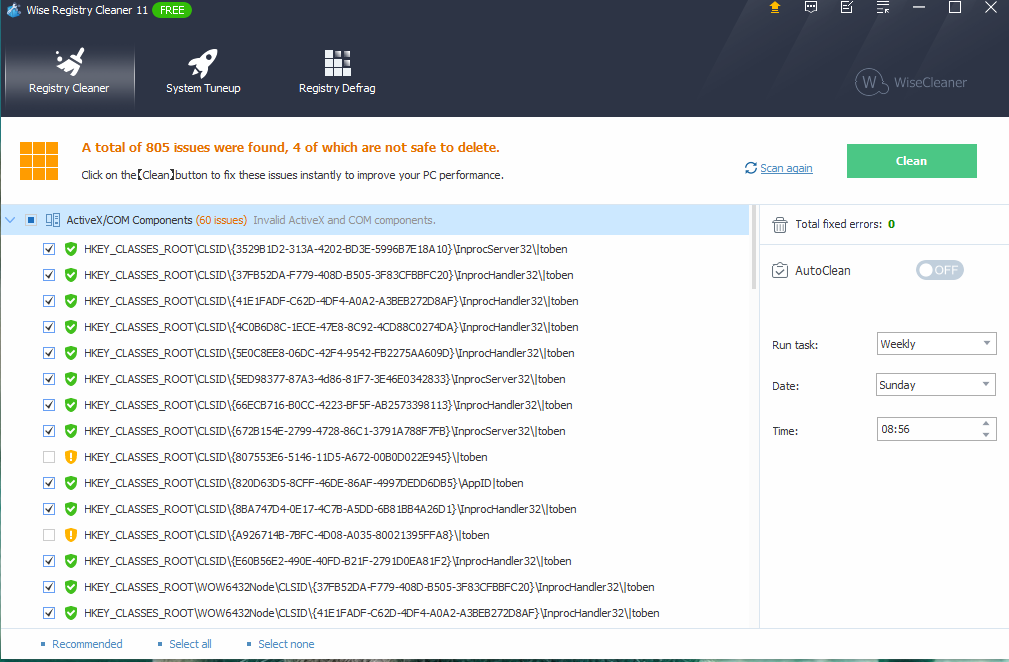
Task: Click the AutoClean calendar icon
Action: (780, 270)
